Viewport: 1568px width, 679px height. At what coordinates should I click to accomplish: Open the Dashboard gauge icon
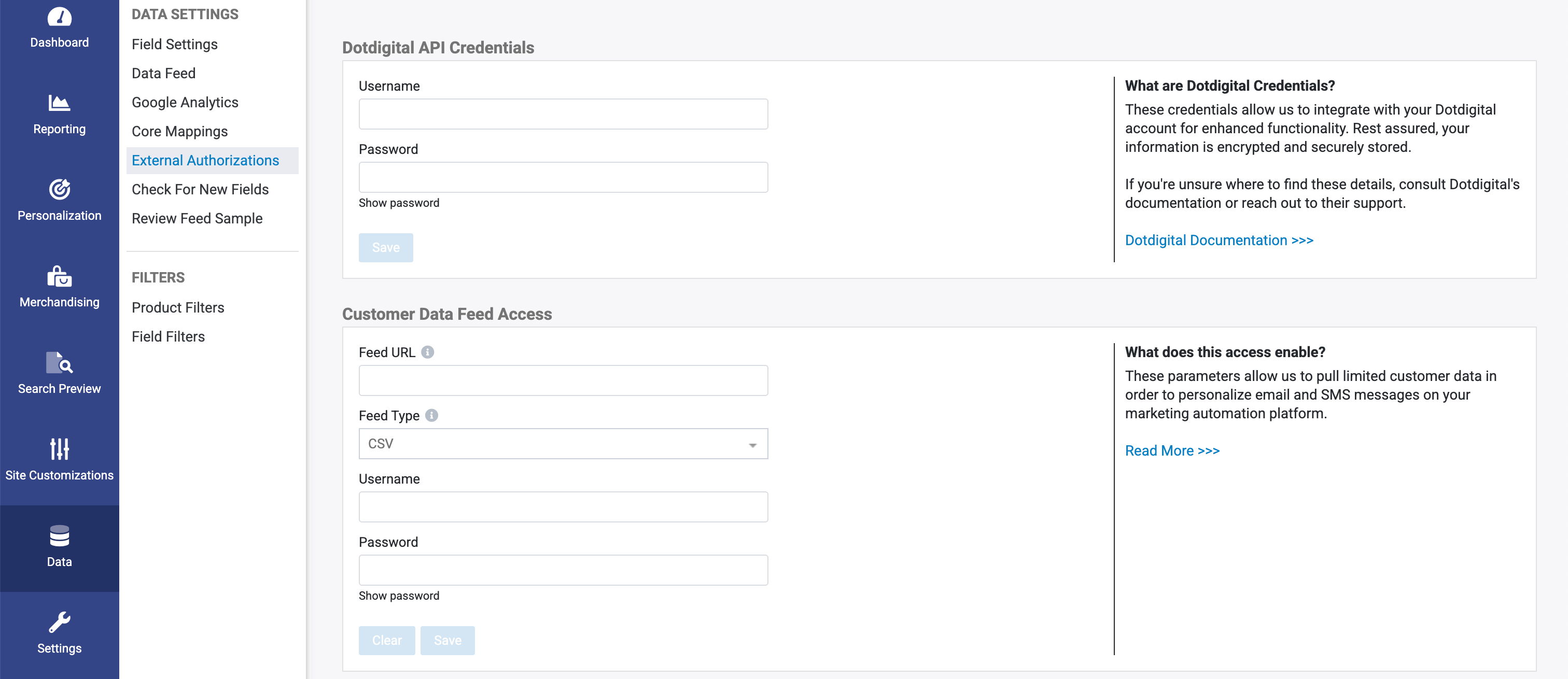[x=59, y=17]
